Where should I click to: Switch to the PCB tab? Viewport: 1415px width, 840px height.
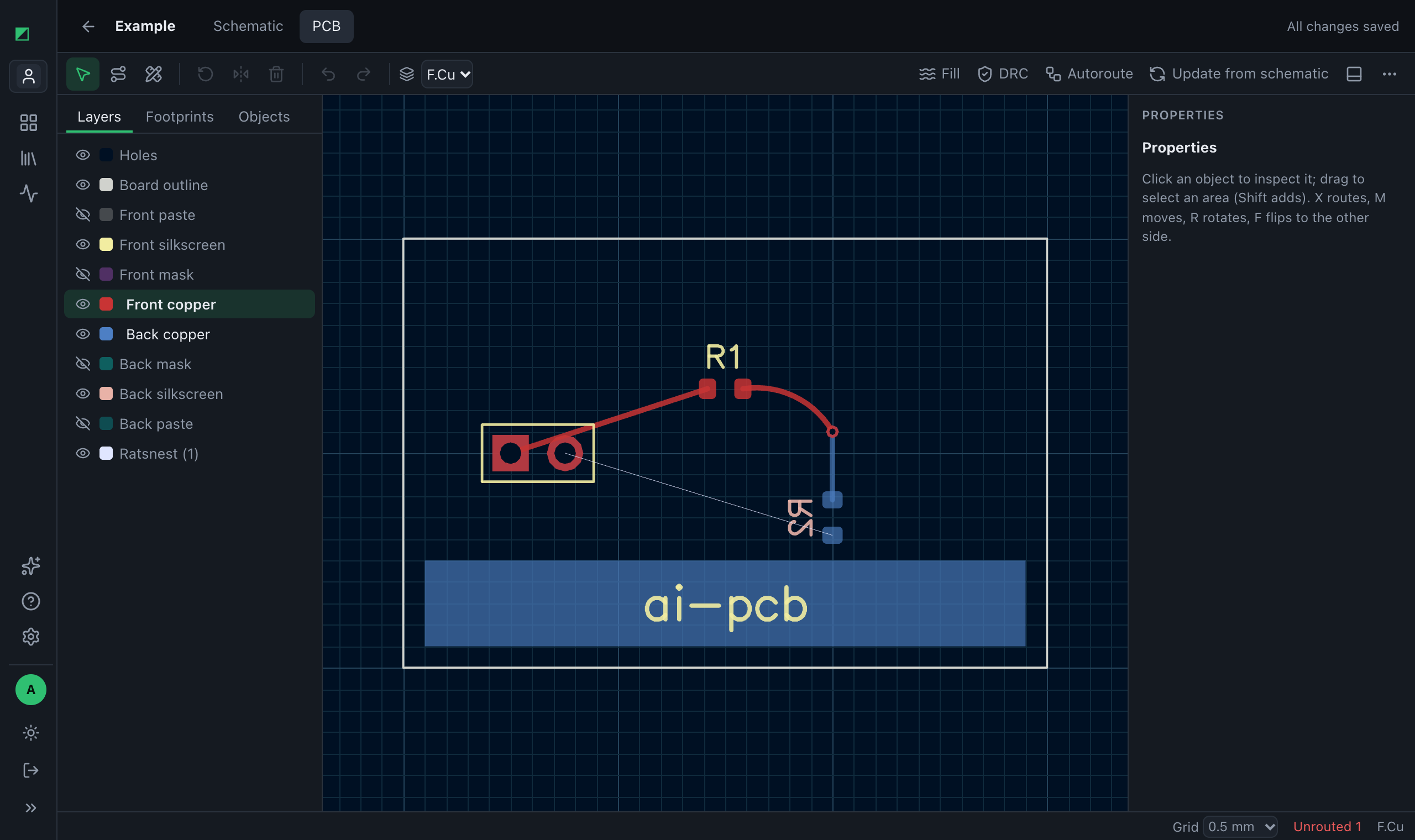[327, 27]
